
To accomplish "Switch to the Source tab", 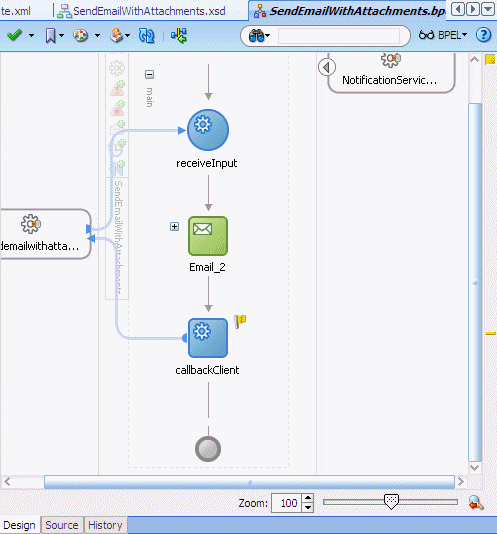I will 62,525.
